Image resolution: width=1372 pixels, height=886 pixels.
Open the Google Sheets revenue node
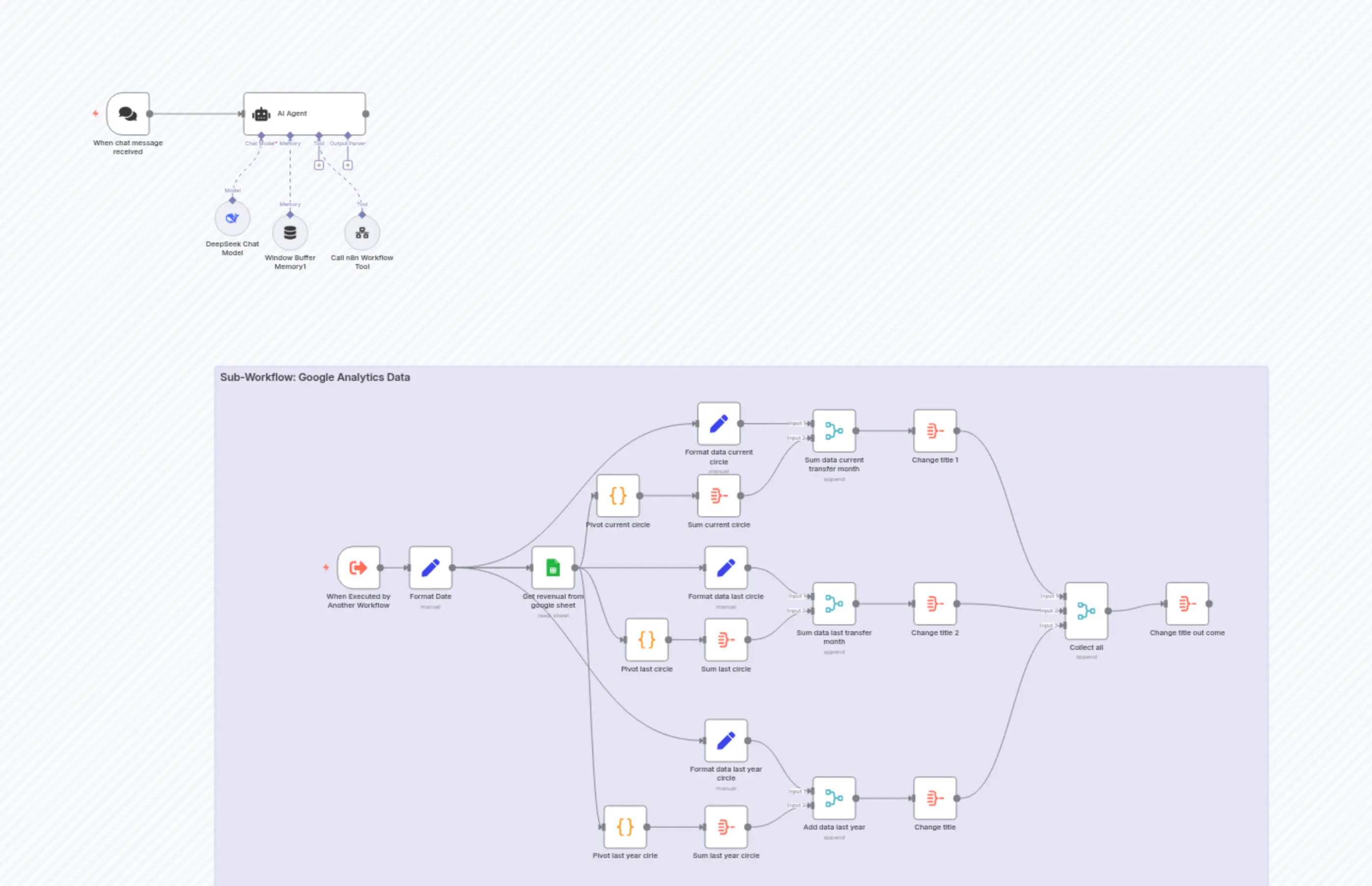click(552, 567)
